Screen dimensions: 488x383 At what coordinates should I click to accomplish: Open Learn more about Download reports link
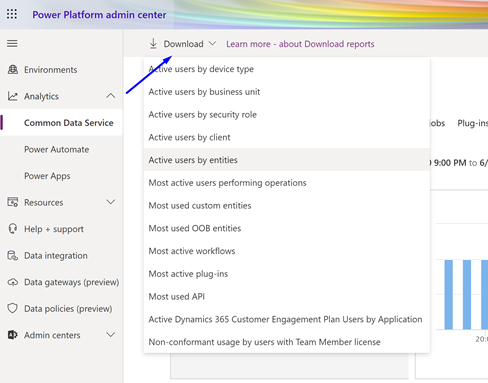point(300,44)
